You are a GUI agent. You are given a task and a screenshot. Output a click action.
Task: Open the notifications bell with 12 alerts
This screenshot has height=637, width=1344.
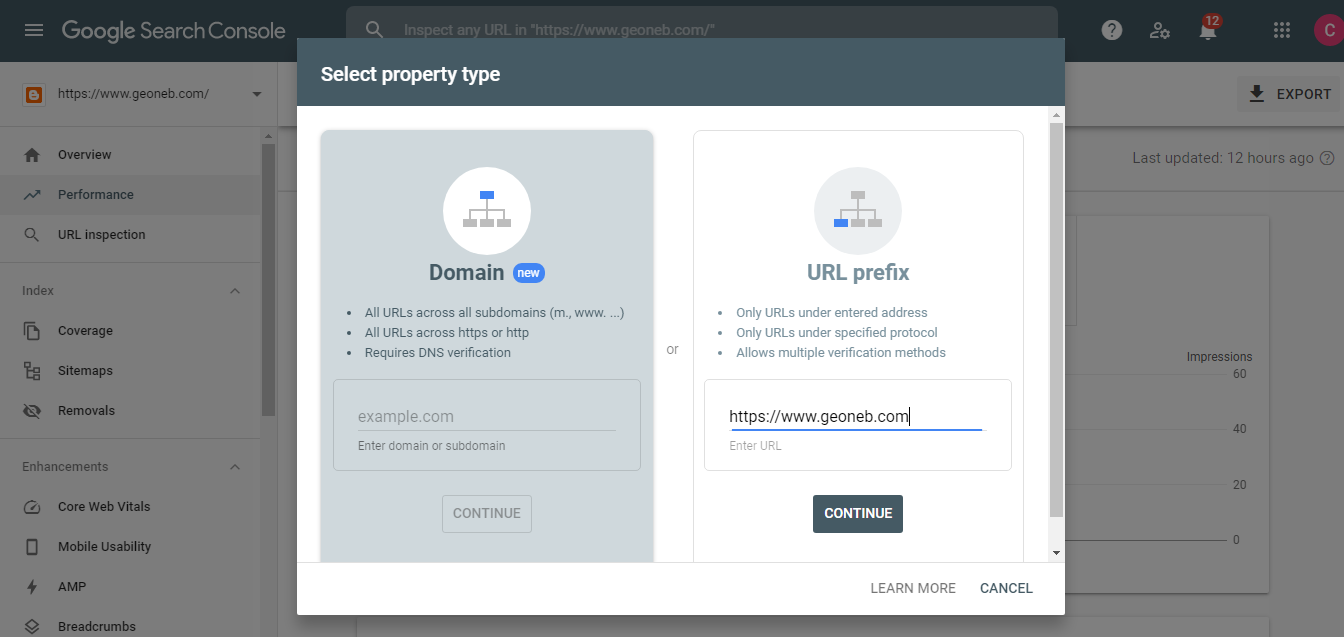click(x=1208, y=29)
